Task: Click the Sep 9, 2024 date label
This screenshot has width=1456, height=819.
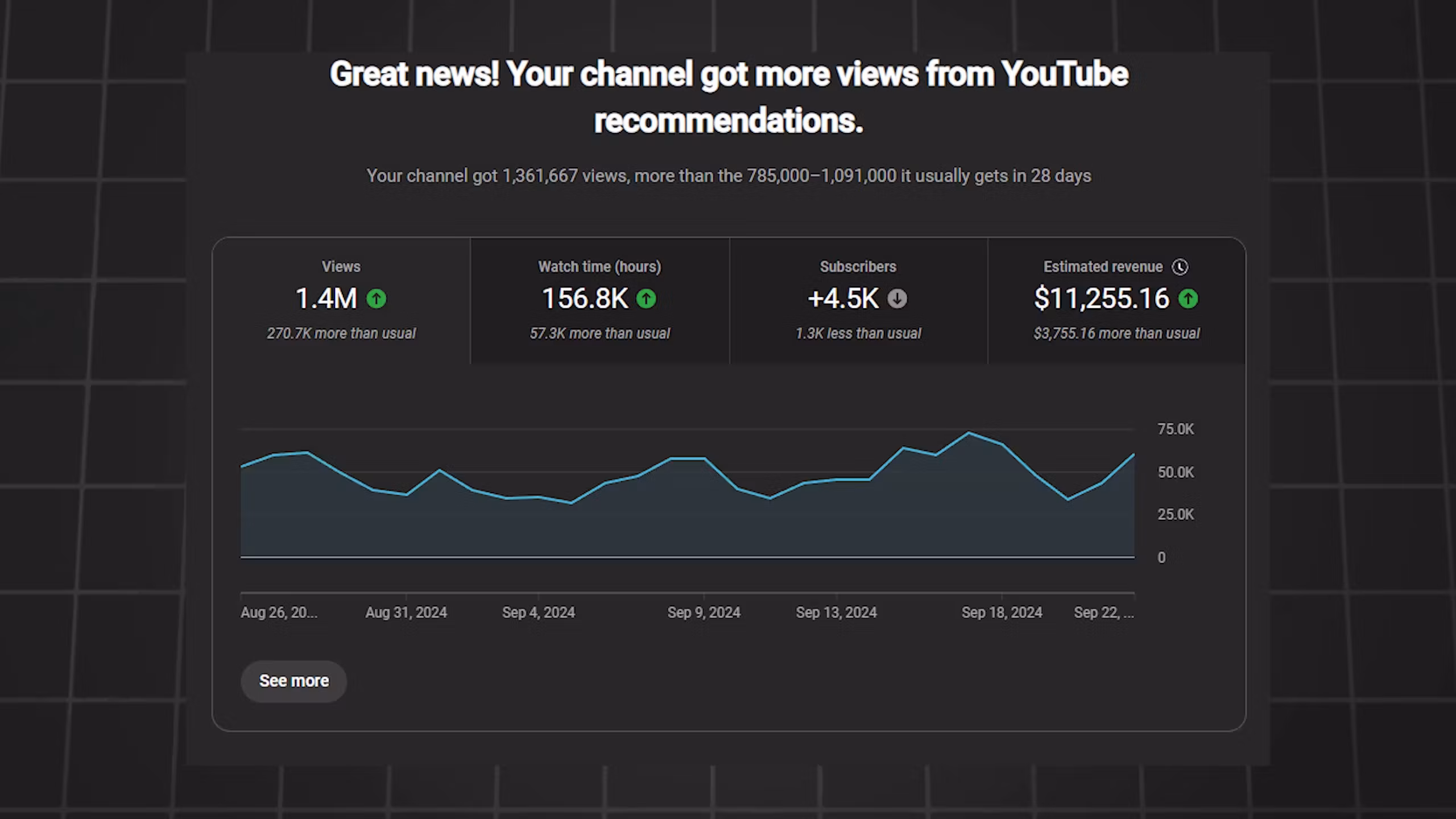Action: pyautogui.click(x=704, y=613)
